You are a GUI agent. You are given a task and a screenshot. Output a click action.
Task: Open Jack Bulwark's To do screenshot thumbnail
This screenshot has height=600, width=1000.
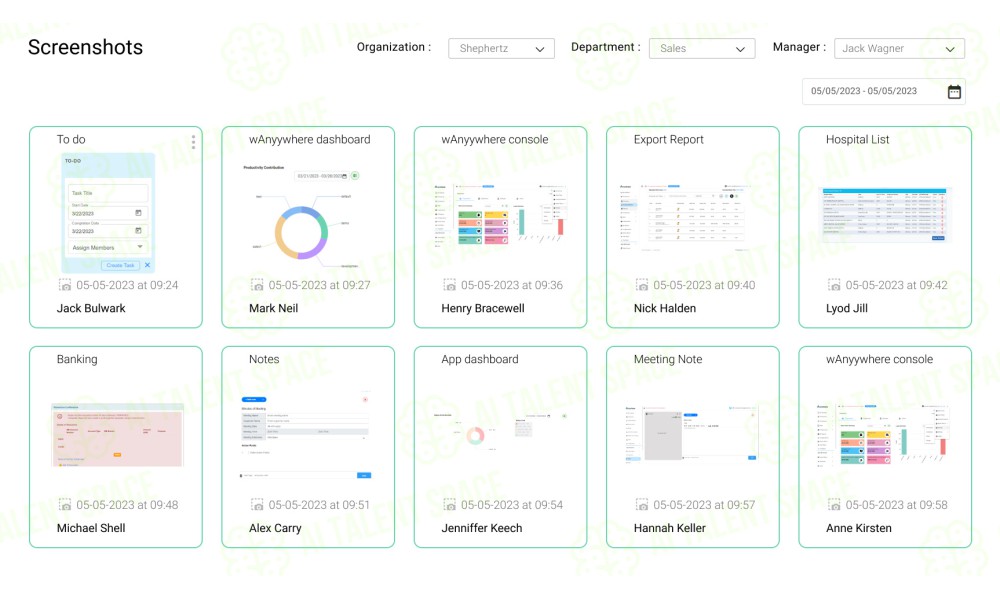pos(108,213)
